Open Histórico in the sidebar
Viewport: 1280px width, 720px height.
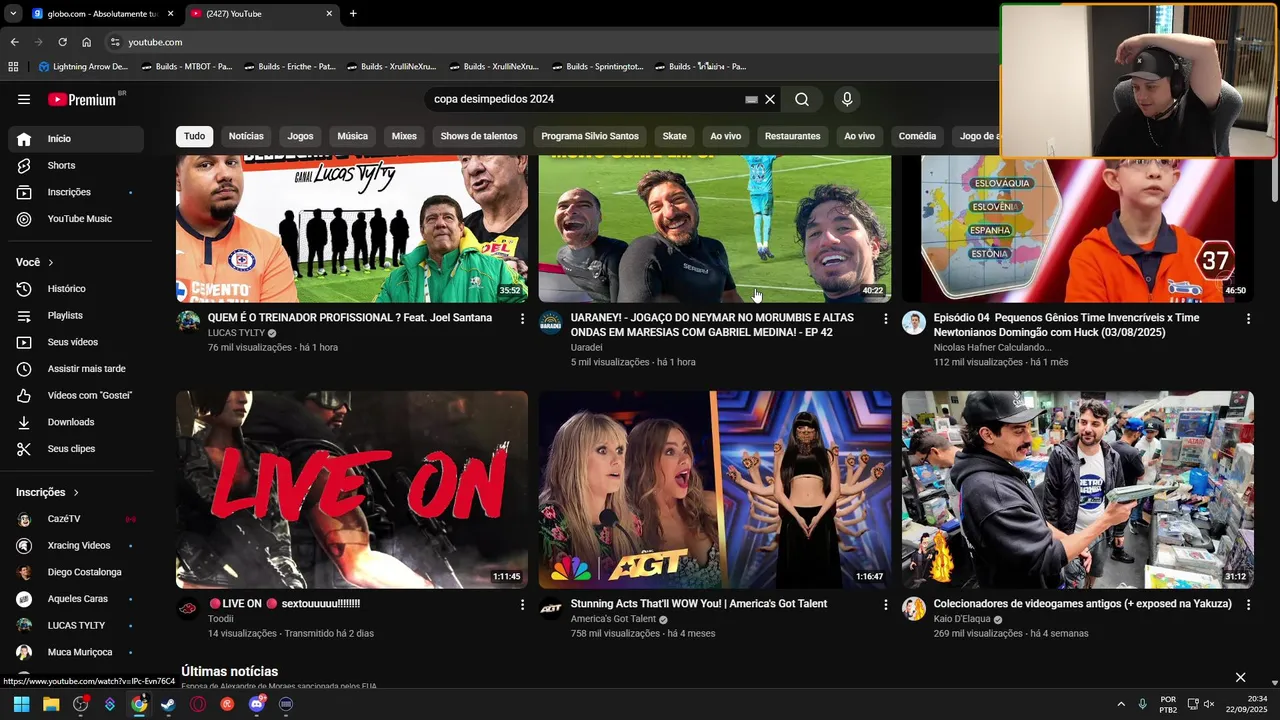pyautogui.click(x=76, y=289)
